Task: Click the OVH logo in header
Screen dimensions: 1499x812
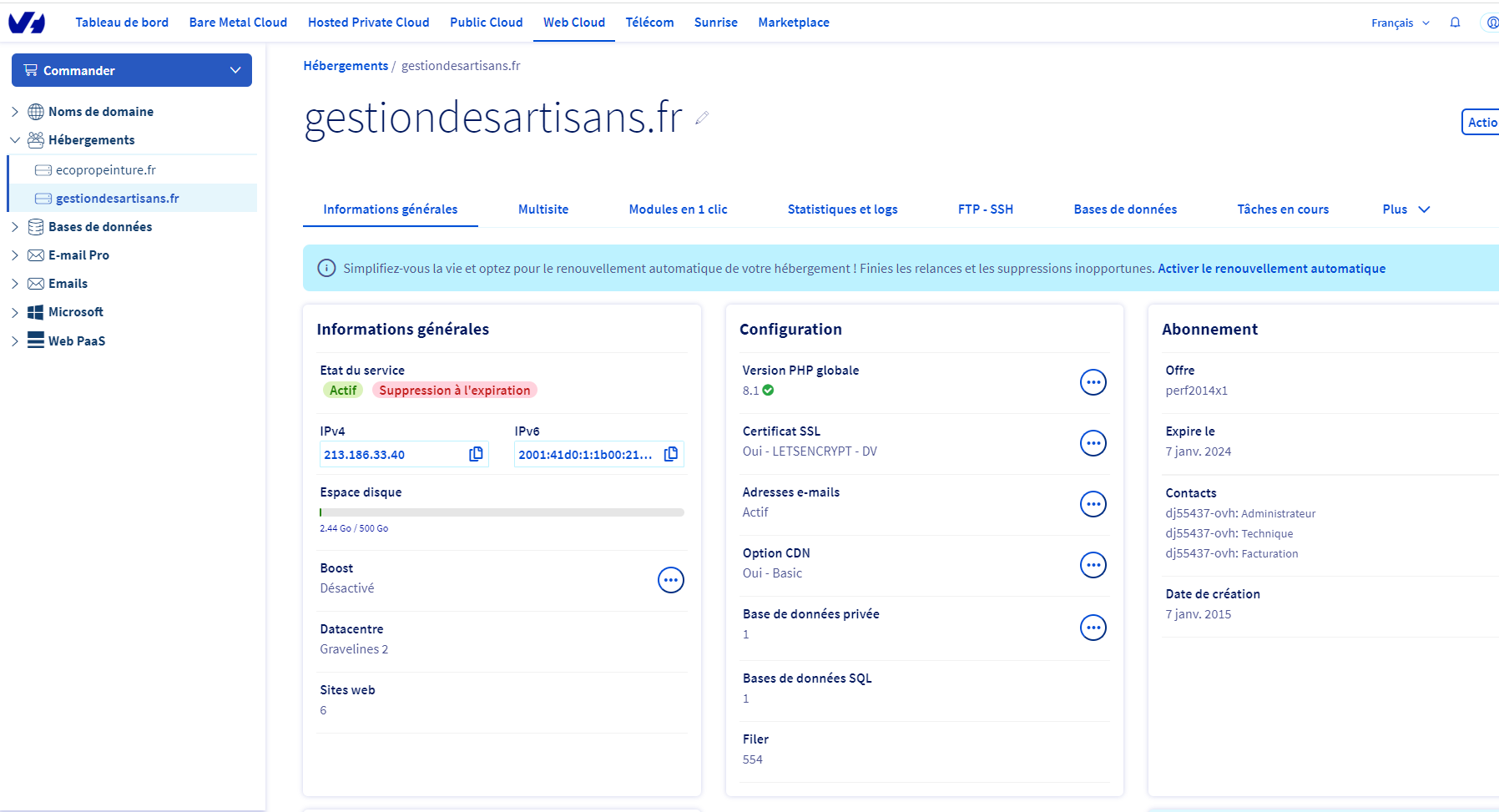Action: 27,23
